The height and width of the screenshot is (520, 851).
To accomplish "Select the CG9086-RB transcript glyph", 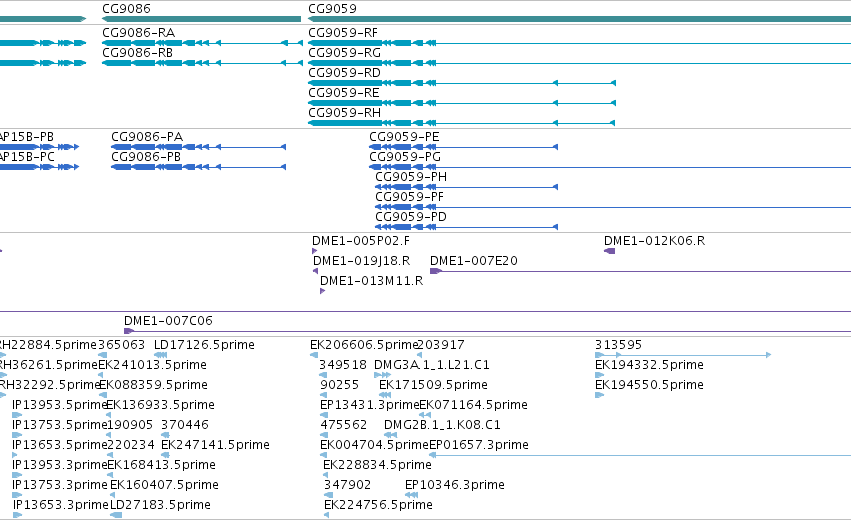I will coord(202,63).
